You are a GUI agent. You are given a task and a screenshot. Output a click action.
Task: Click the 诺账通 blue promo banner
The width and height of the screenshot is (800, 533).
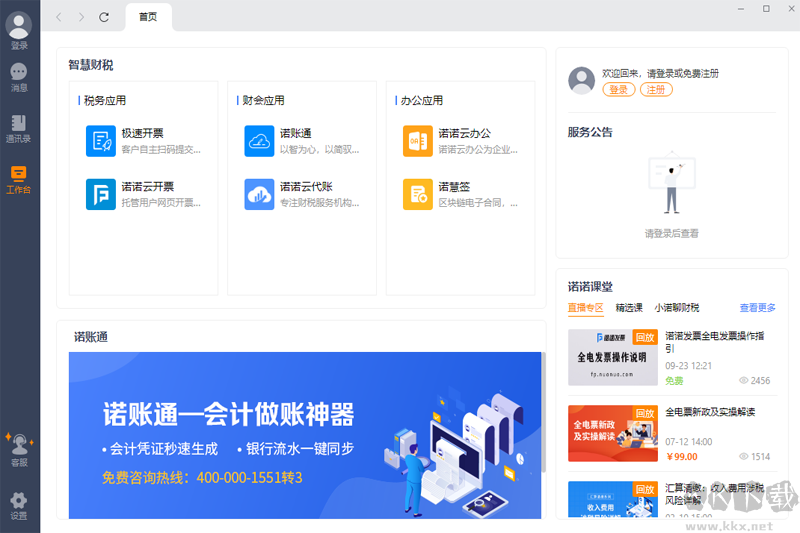click(x=305, y=435)
